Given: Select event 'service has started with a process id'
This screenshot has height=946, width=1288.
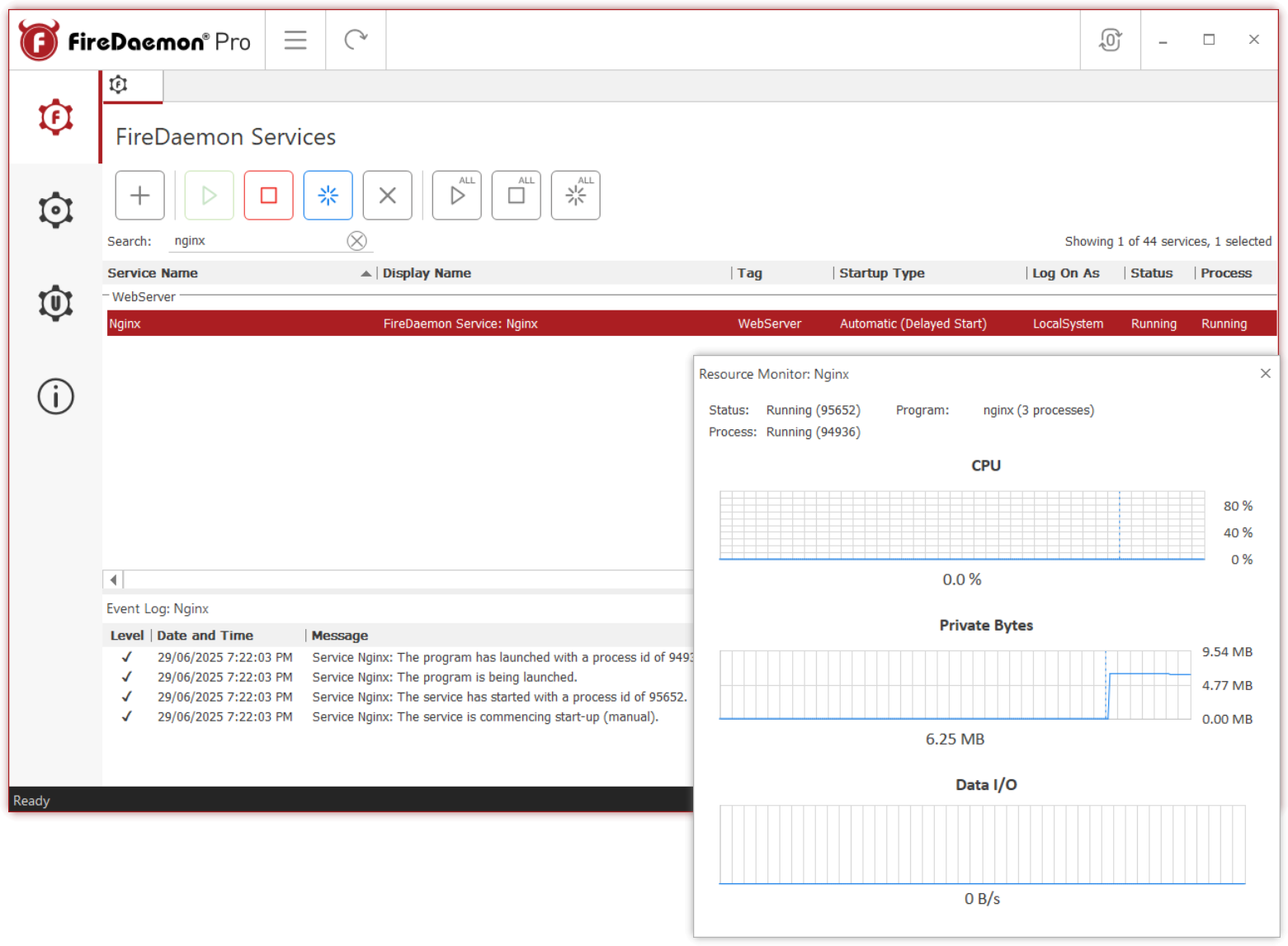Looking at the screenshot, I should point(399,697).
